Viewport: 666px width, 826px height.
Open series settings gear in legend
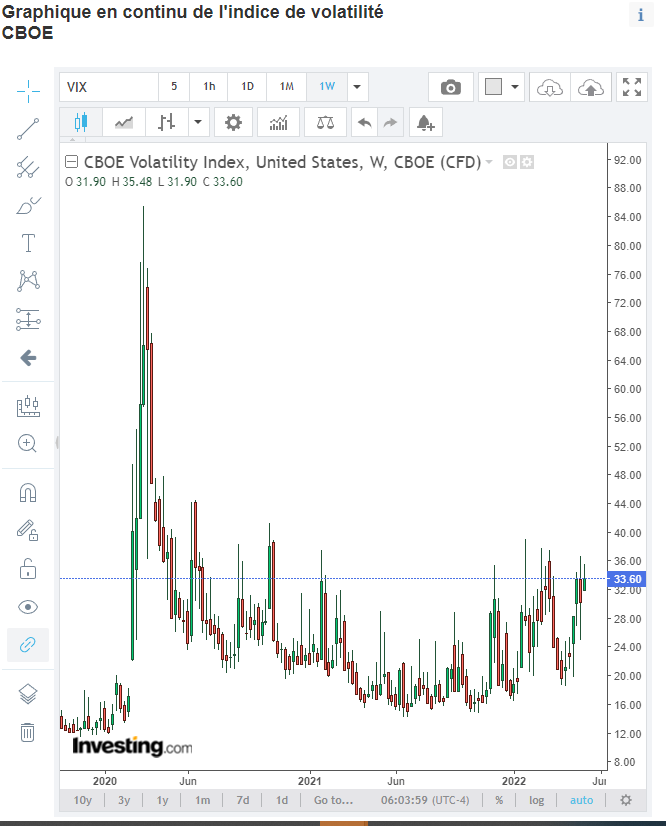(527, 162)
